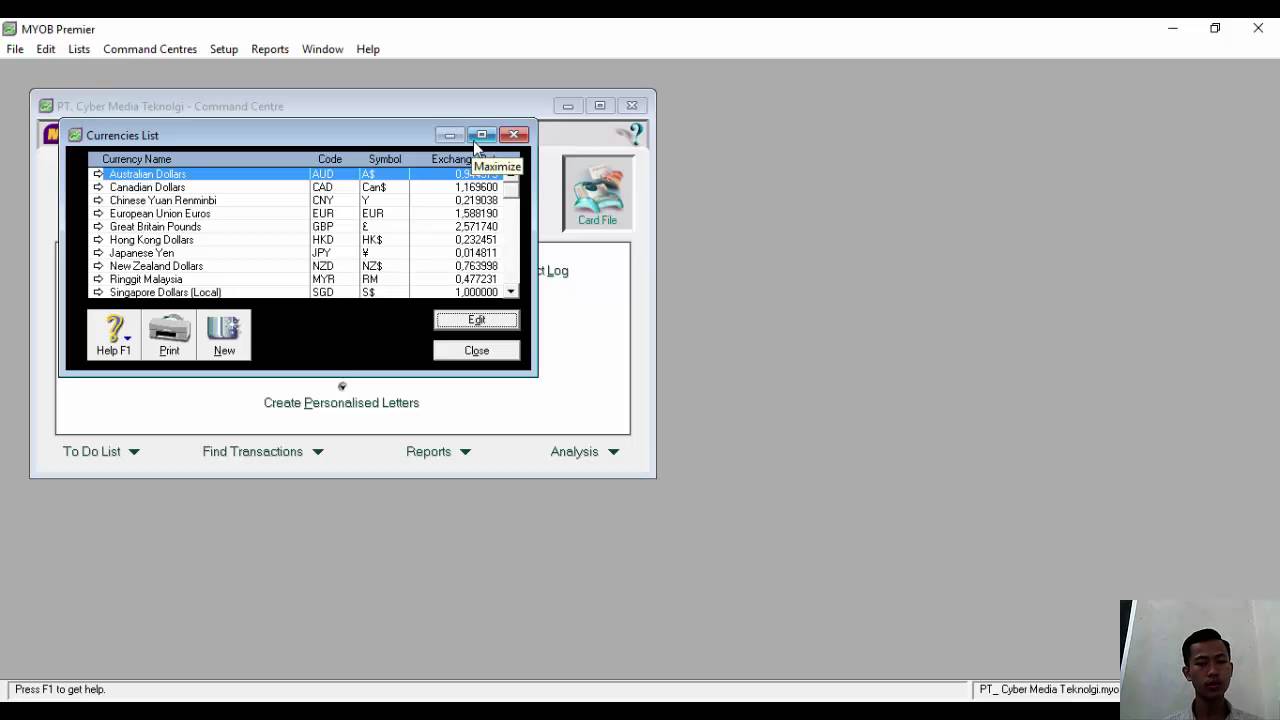Click the MYOB Premier application icon
This screenshot has height=720, width=1280.
coord(10,29)
